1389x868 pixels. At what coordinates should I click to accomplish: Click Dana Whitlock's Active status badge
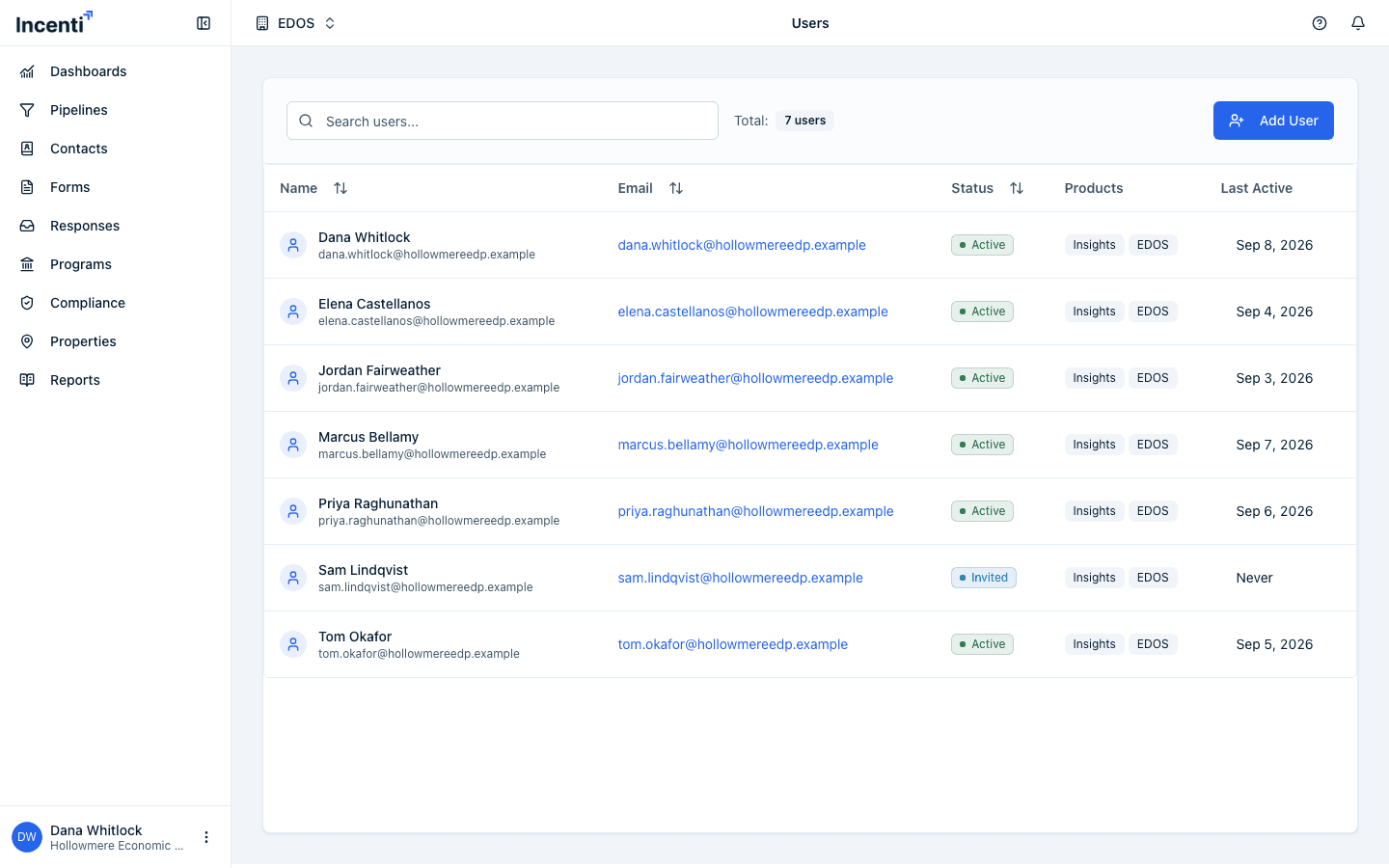pyautogui.click(x=982, y=245)
